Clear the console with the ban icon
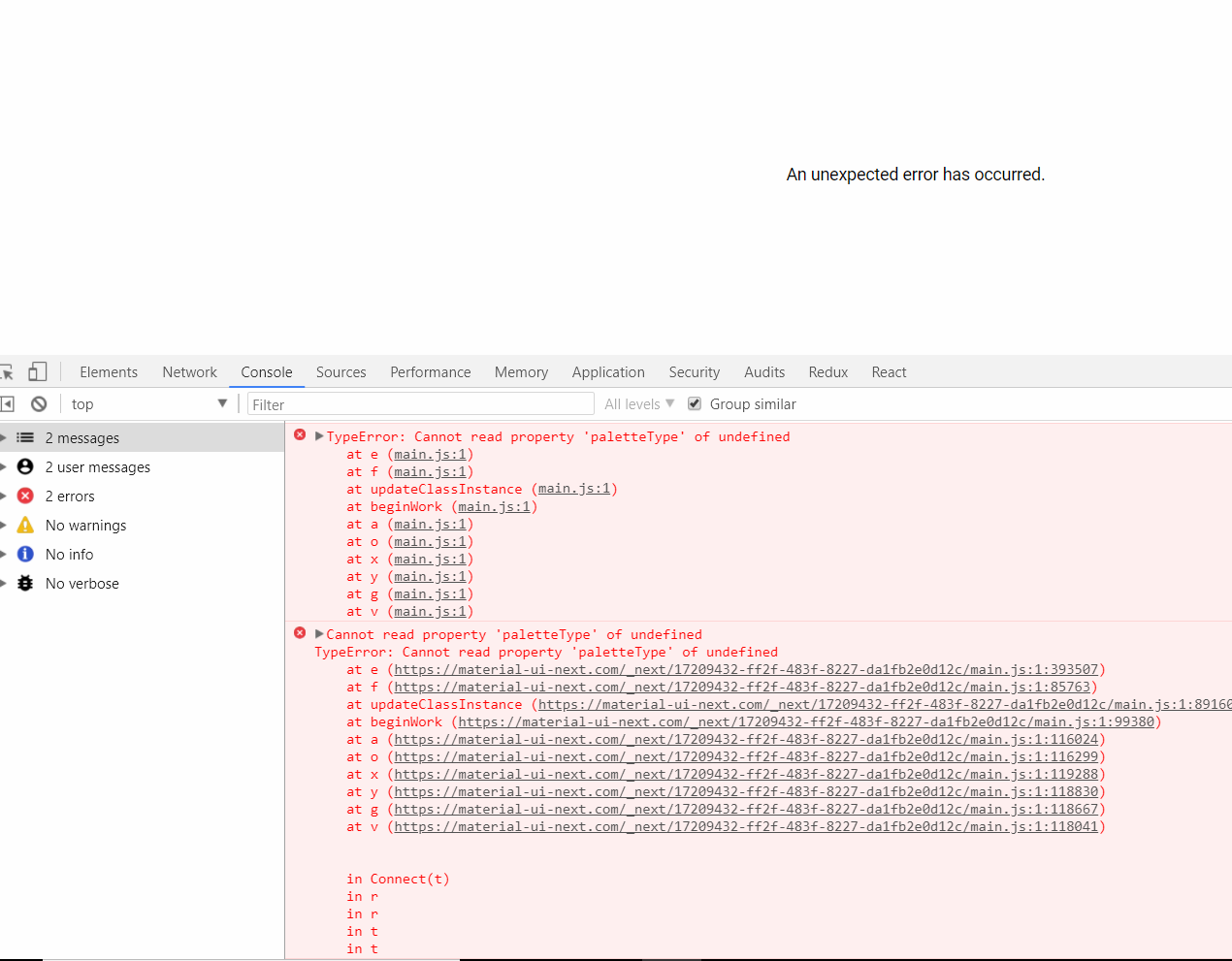 click(x=39, y=404)
